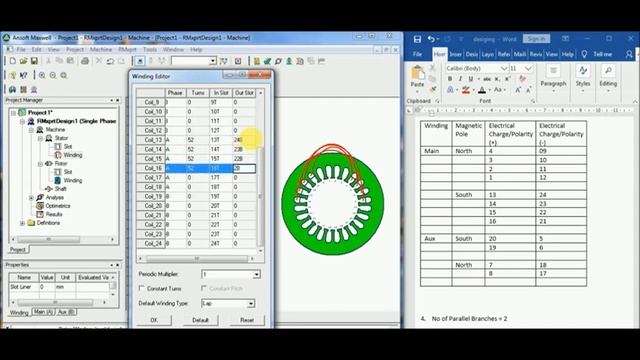Viewport: 640px width, 360px height.
Task: Open the Periodic Multiplier dropdown
Action: pos(256,274)
